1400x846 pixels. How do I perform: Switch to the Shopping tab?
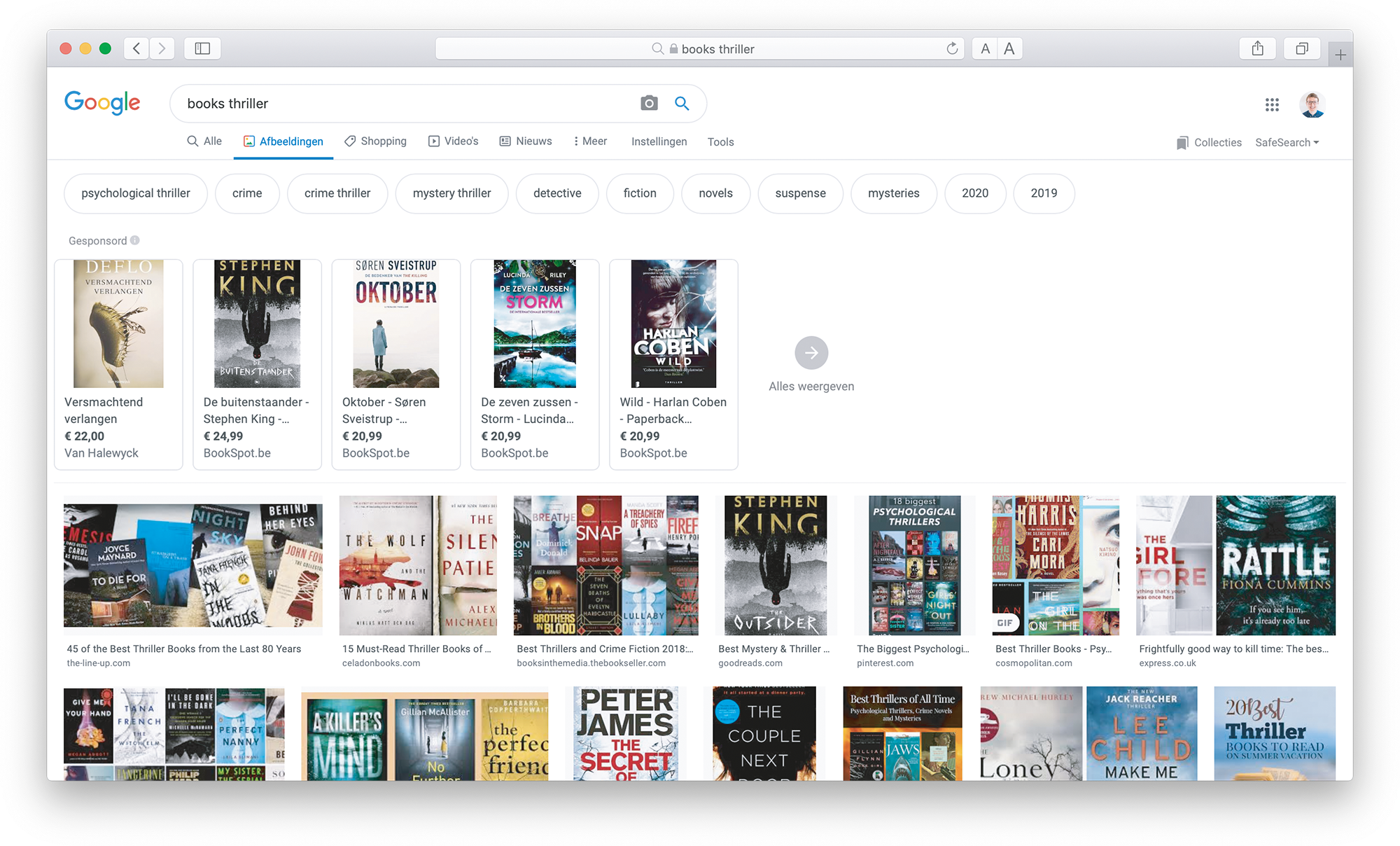pos(375,141)
